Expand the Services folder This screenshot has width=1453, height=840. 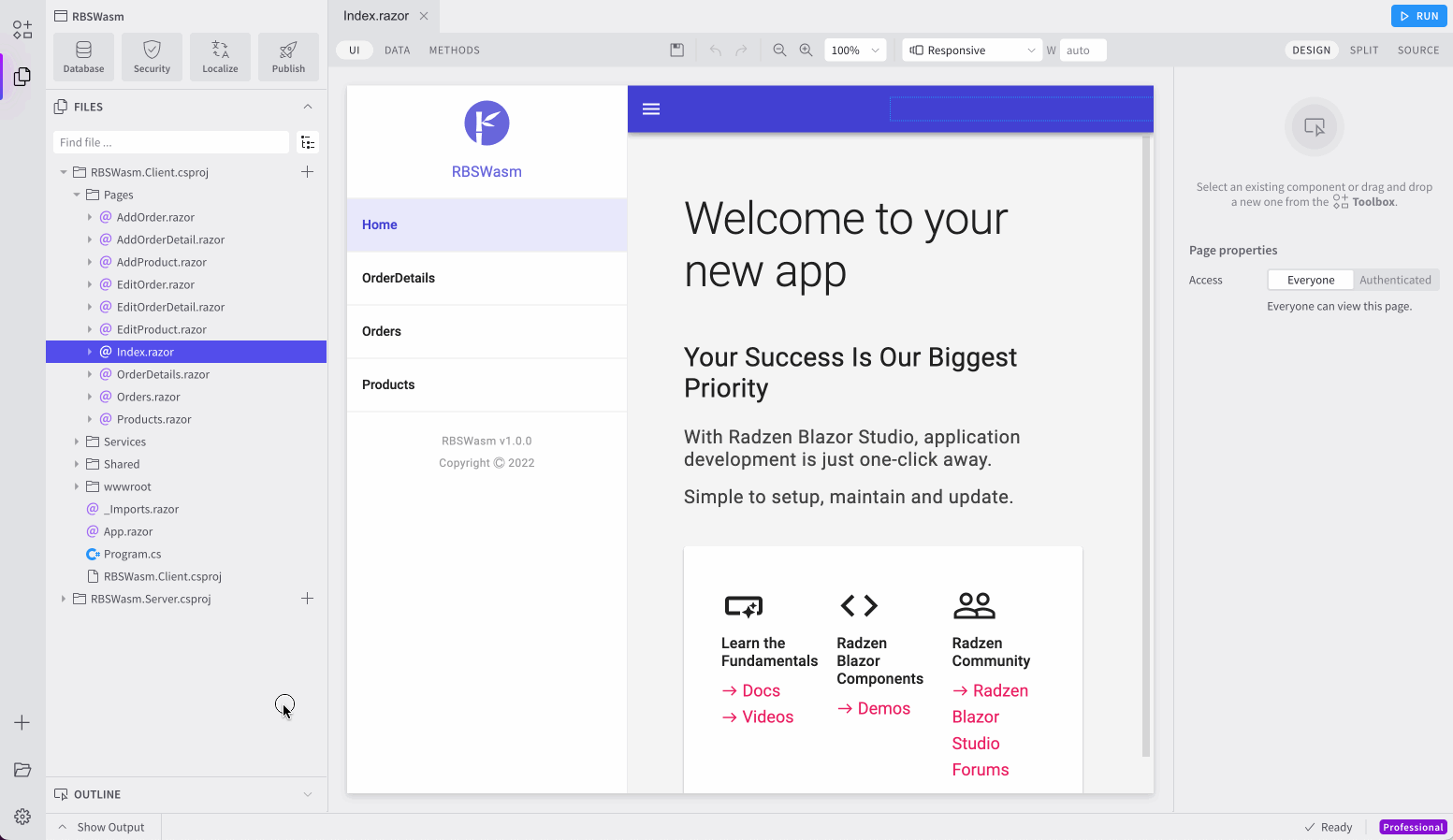click(x=77, y=442)
